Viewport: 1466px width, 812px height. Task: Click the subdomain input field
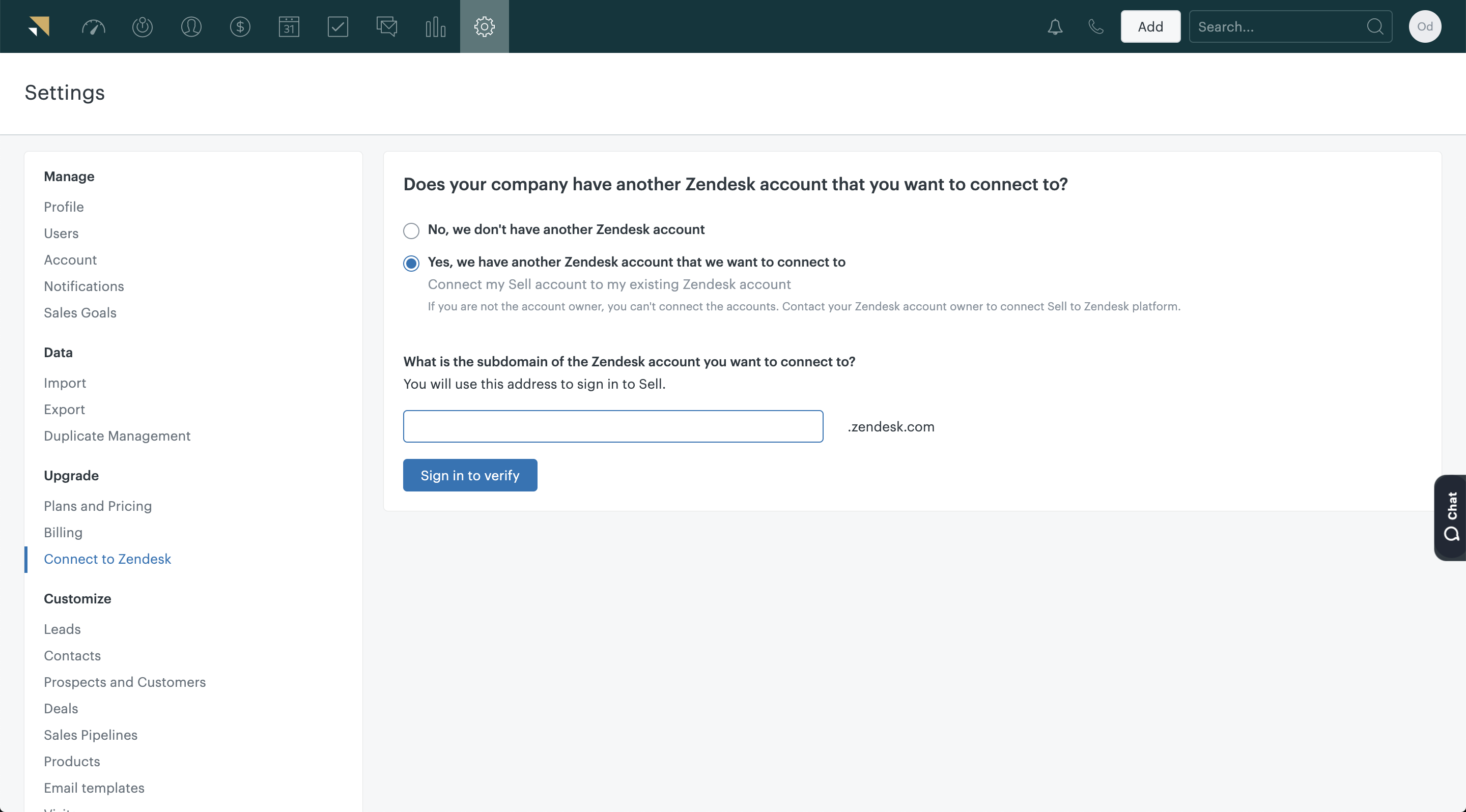[x=613, y=426]
